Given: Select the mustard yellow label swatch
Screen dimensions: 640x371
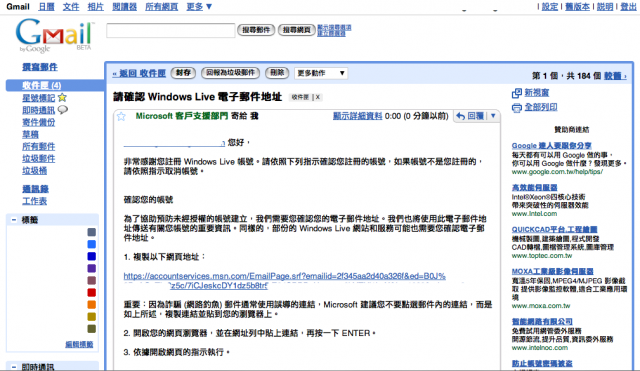Looking at the screenshot, I should click(x=91, y=317).
